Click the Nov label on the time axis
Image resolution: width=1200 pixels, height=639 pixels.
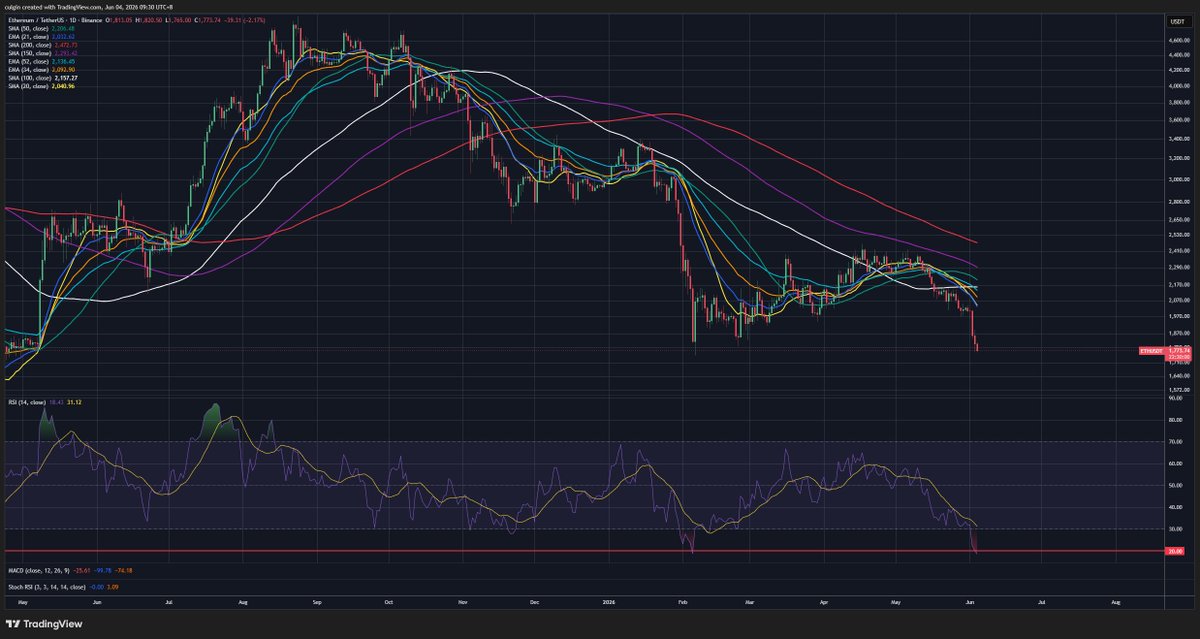click(463, 603)
